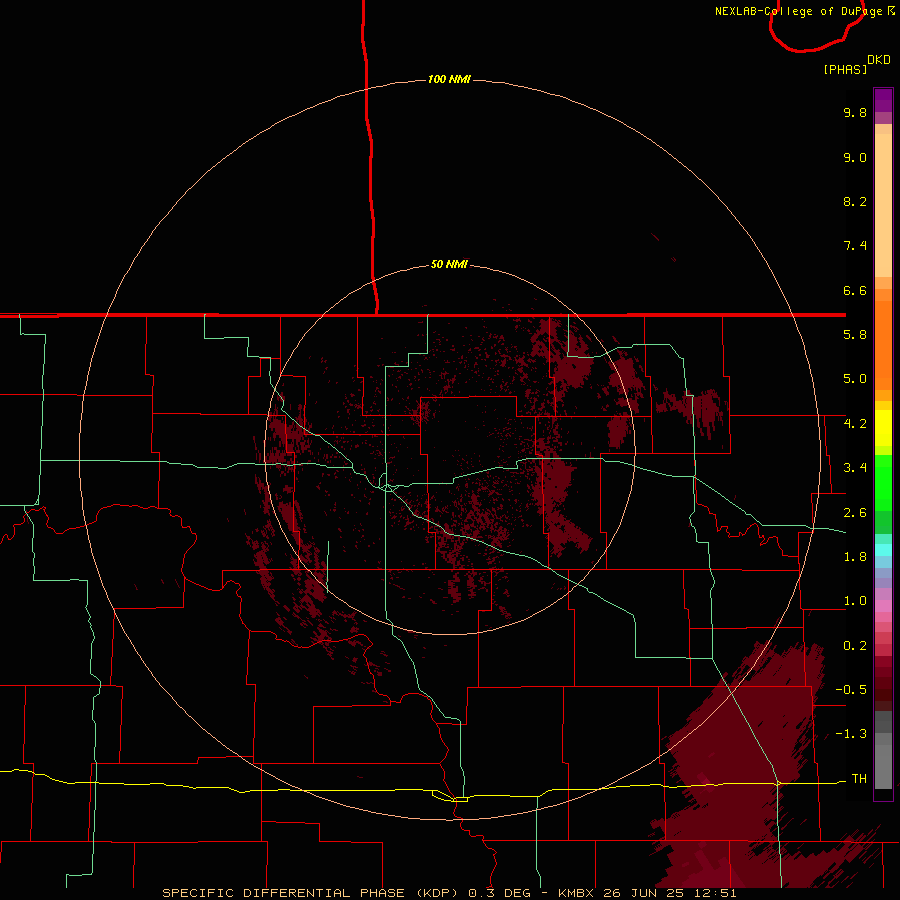Click the -0.5 legend value
The width and height of the screenshot is (900, 900).
click(851, 690)
